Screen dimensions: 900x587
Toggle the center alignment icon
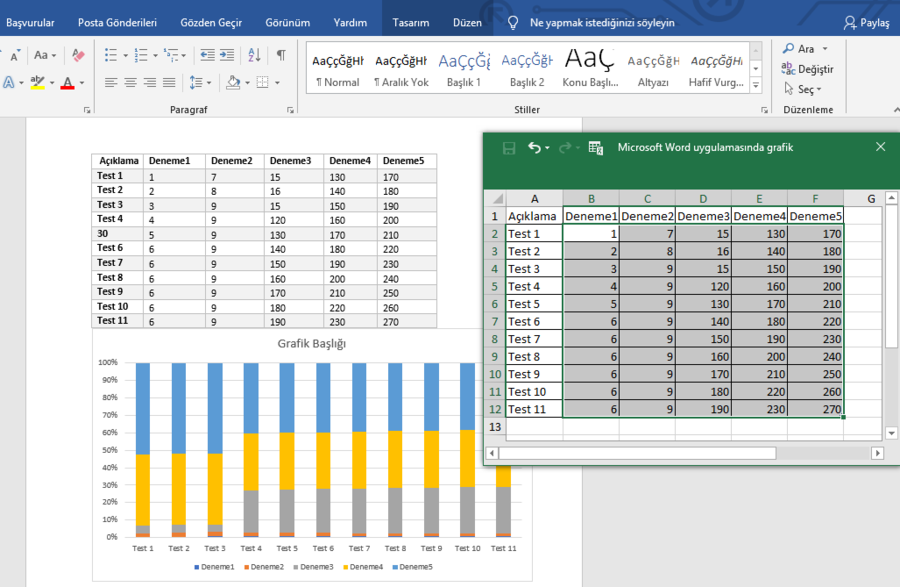click(130, 83)
